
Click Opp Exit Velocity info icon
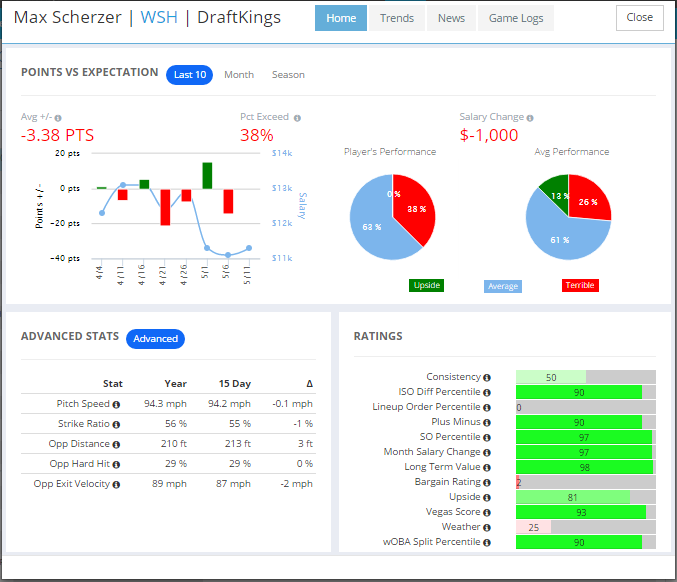pyautogui.click(x=116, y=484)
